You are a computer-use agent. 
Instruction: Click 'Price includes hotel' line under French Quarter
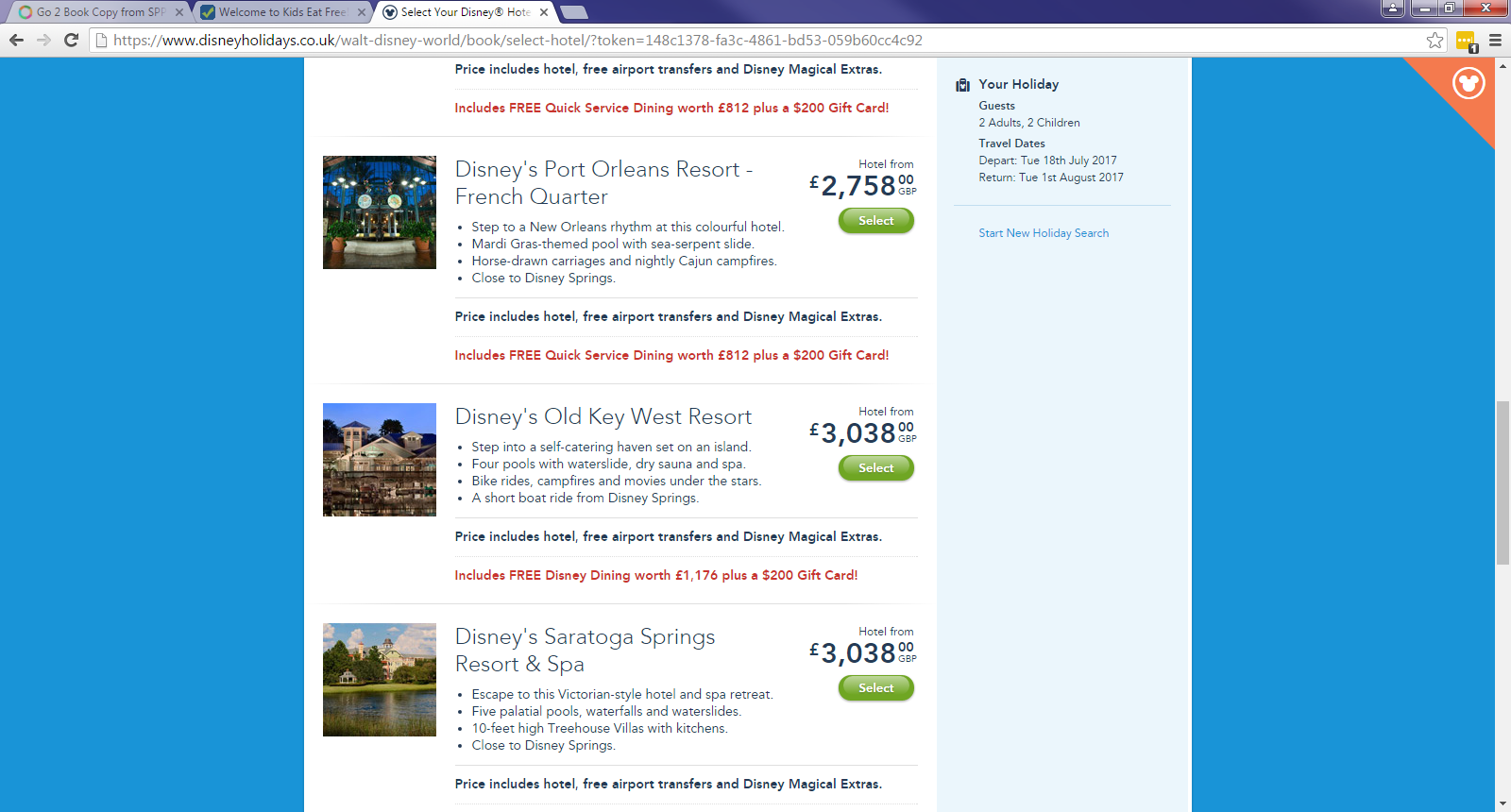tap(669, 316)
